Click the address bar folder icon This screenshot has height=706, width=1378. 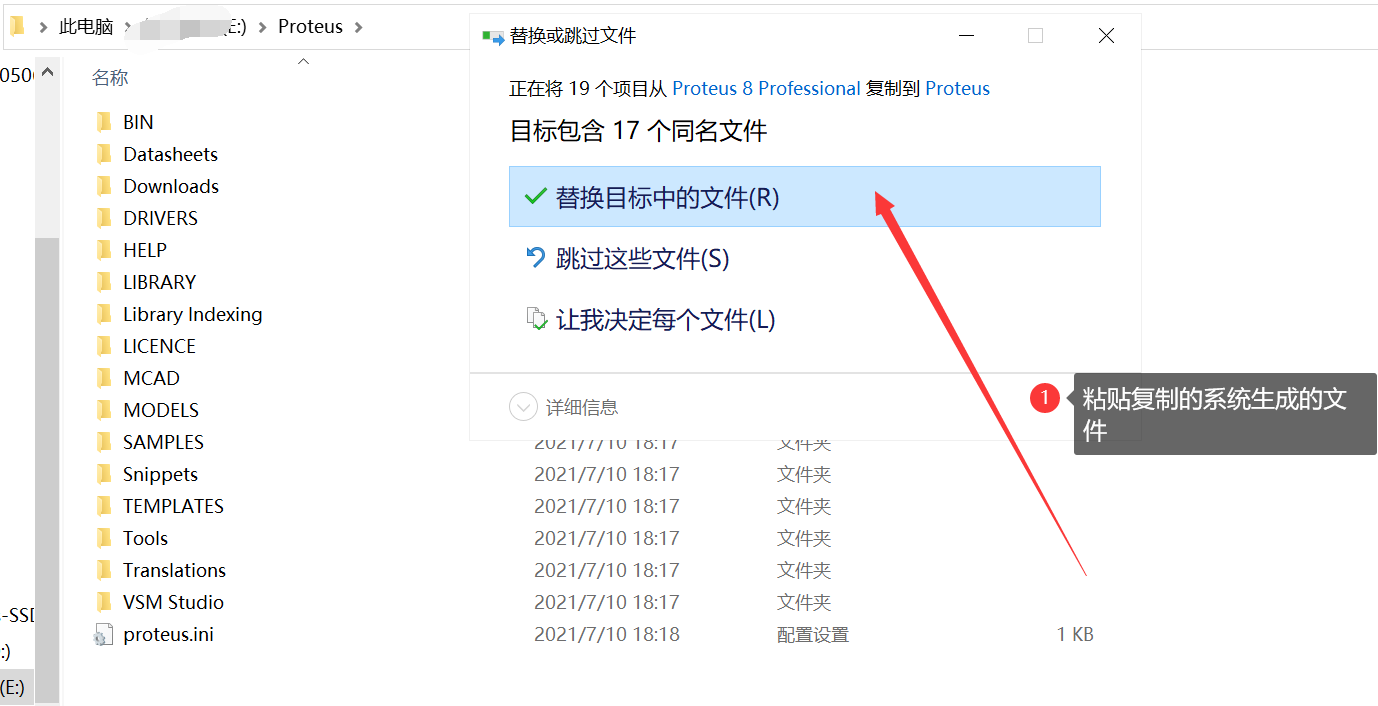(x=17, y=27)
